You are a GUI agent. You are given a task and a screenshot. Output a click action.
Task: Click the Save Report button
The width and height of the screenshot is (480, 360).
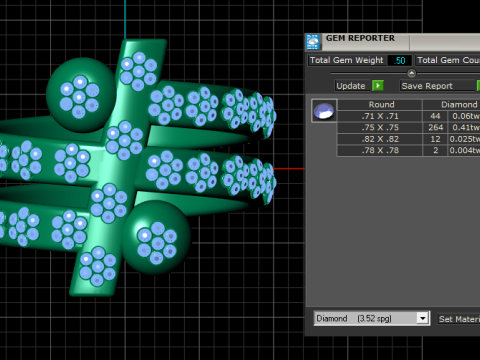point(438,86)
